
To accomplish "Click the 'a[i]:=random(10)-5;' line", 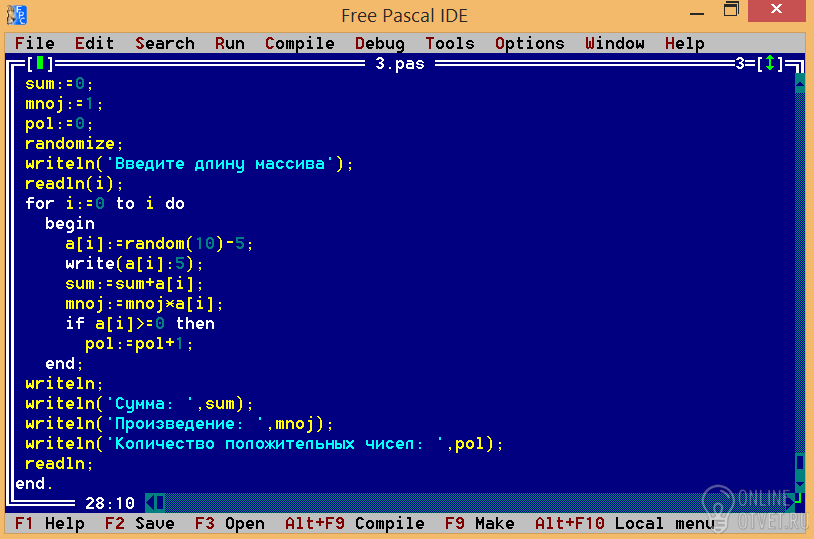I will pyautogui.click(x=159, y=243).
